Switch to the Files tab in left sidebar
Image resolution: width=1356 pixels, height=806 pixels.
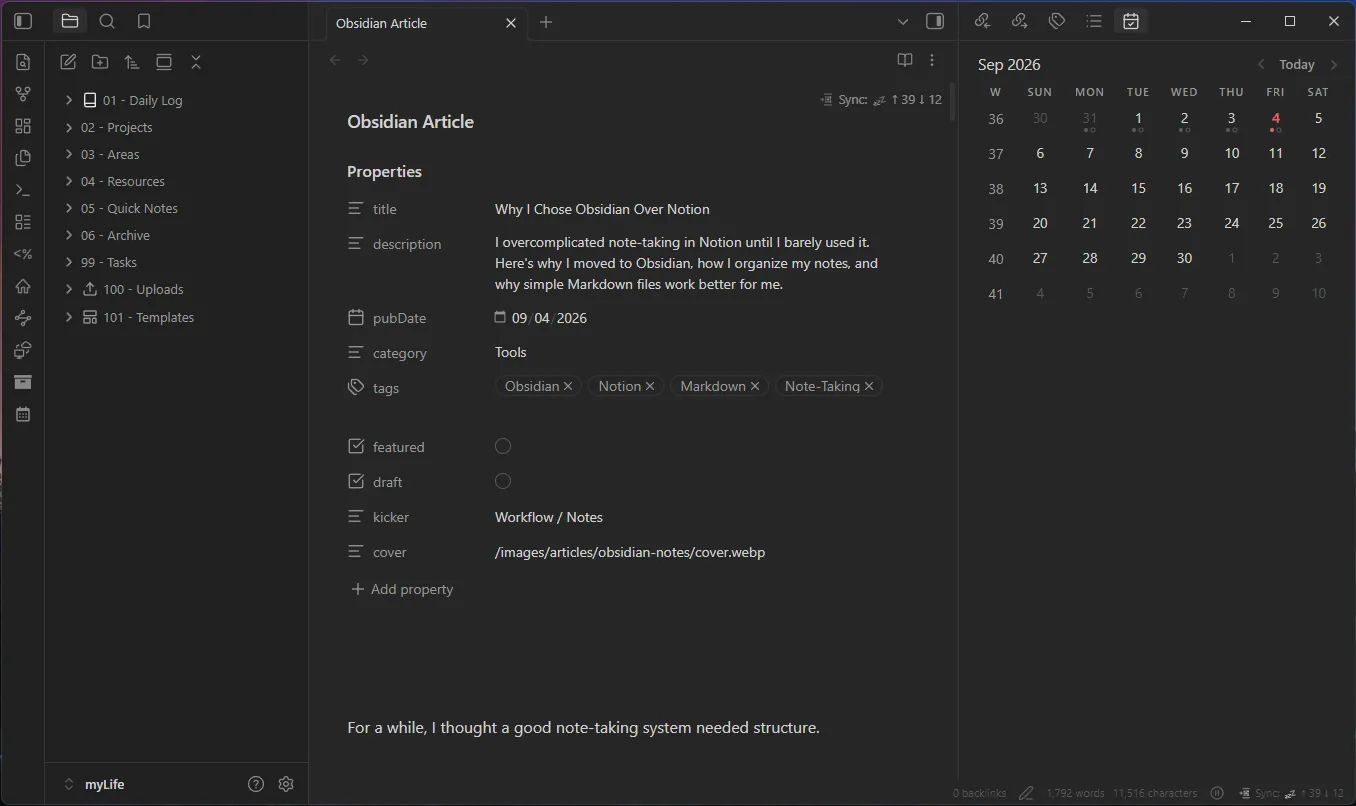coord(69,21)
